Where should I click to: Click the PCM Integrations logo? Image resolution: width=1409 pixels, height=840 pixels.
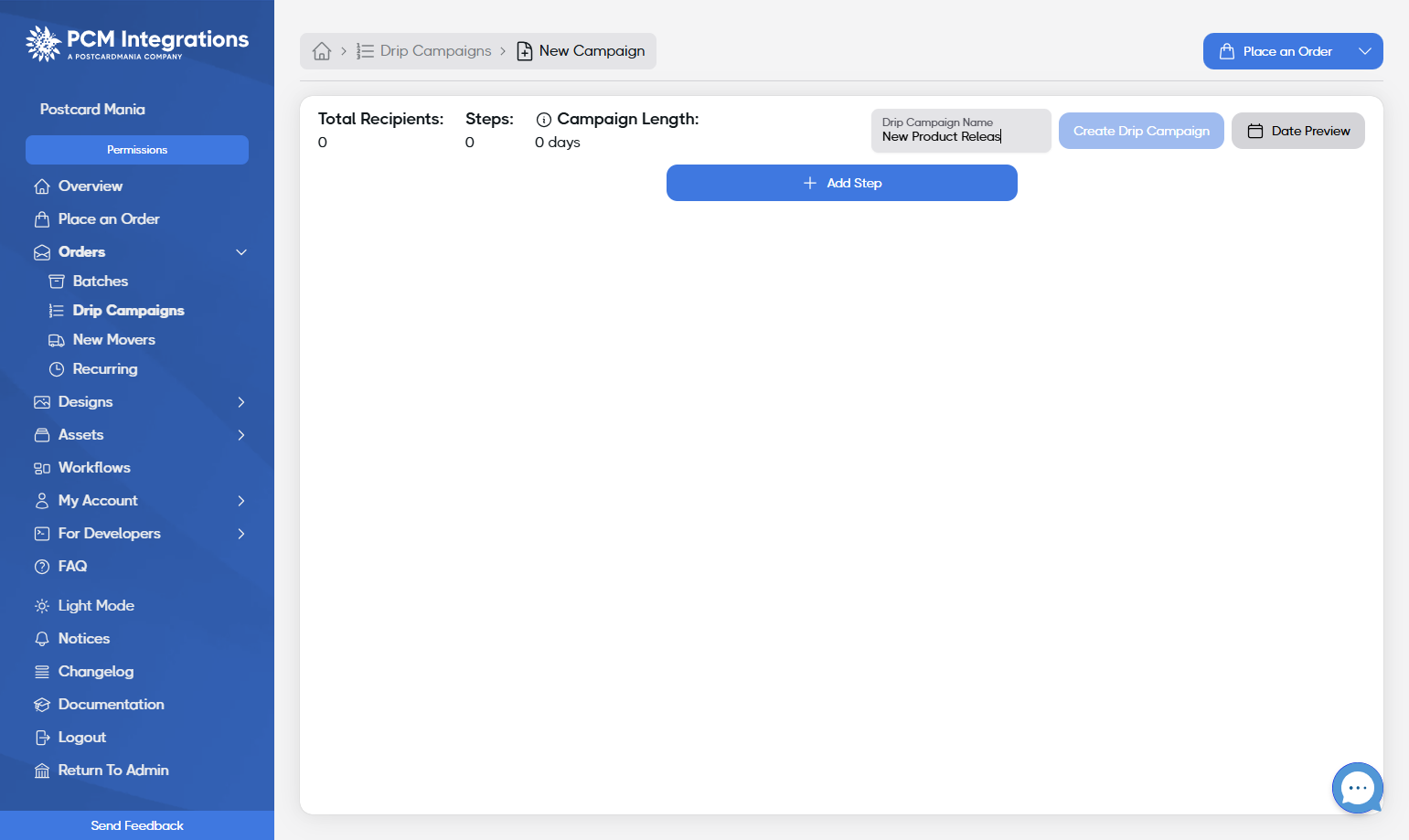137,43
